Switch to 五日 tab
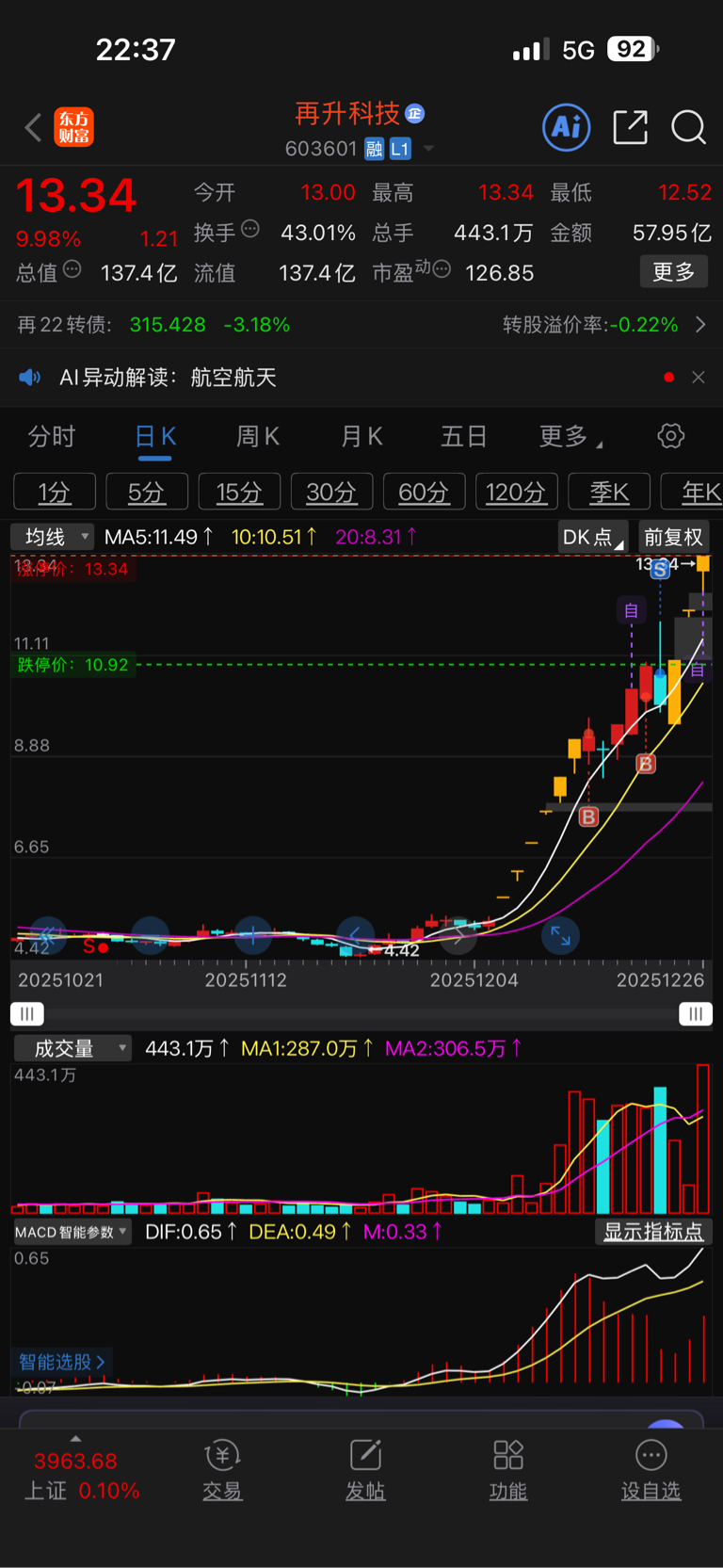The image size is (723, 1568). pos(463,437)
